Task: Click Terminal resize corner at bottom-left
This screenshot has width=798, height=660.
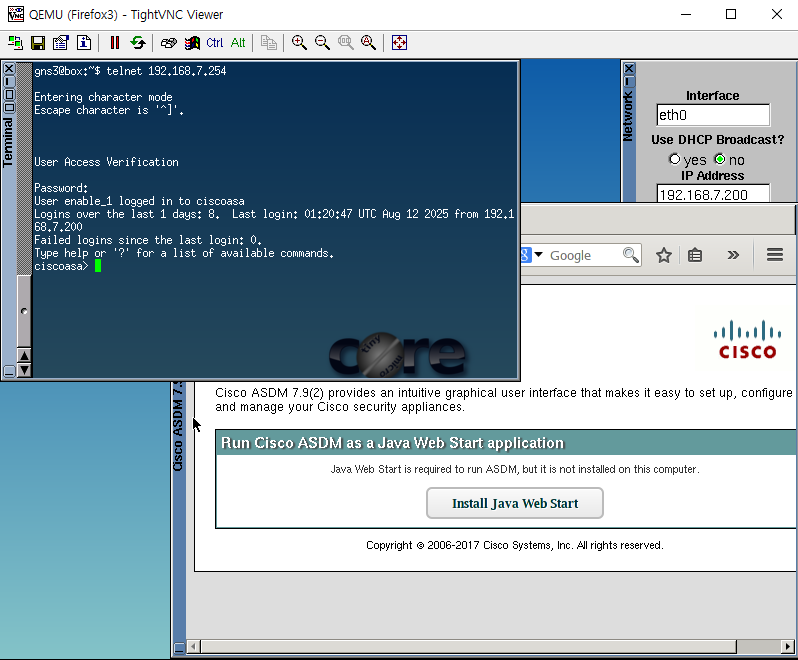Action: tap(9, 371)
